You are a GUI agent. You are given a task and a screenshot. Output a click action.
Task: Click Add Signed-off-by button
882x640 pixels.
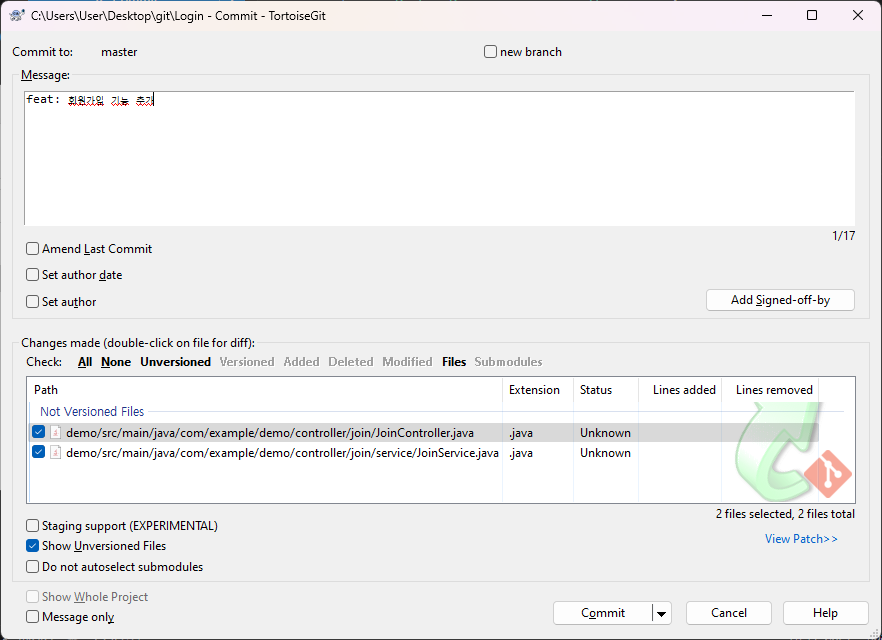point(780,300)
